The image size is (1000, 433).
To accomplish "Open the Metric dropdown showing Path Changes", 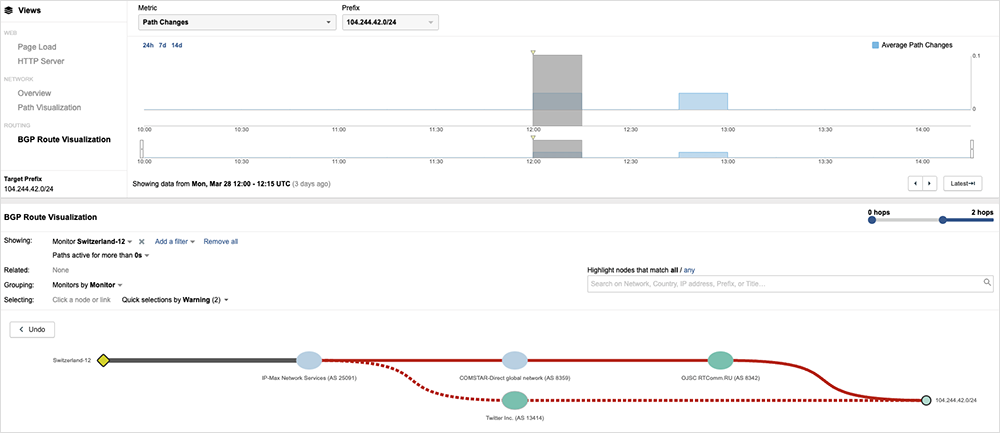I will [x=236, y=22].
